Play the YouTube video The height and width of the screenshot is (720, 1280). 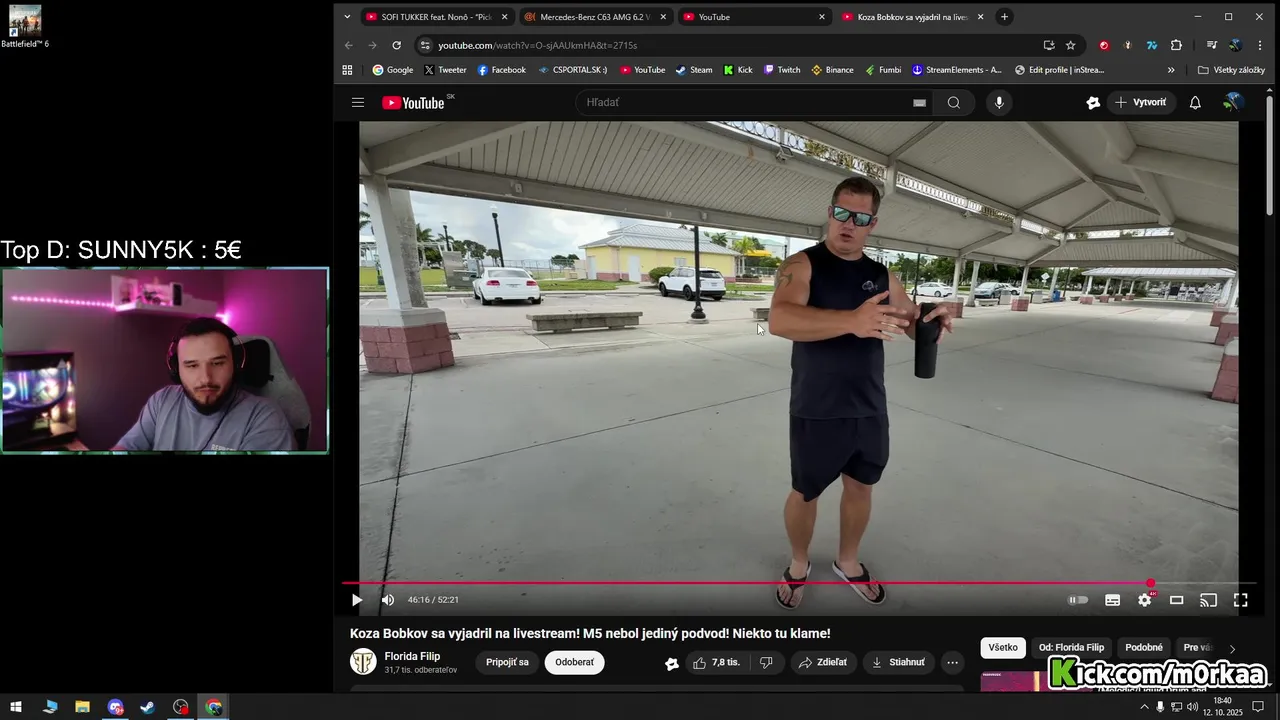[x=357, y=600]
